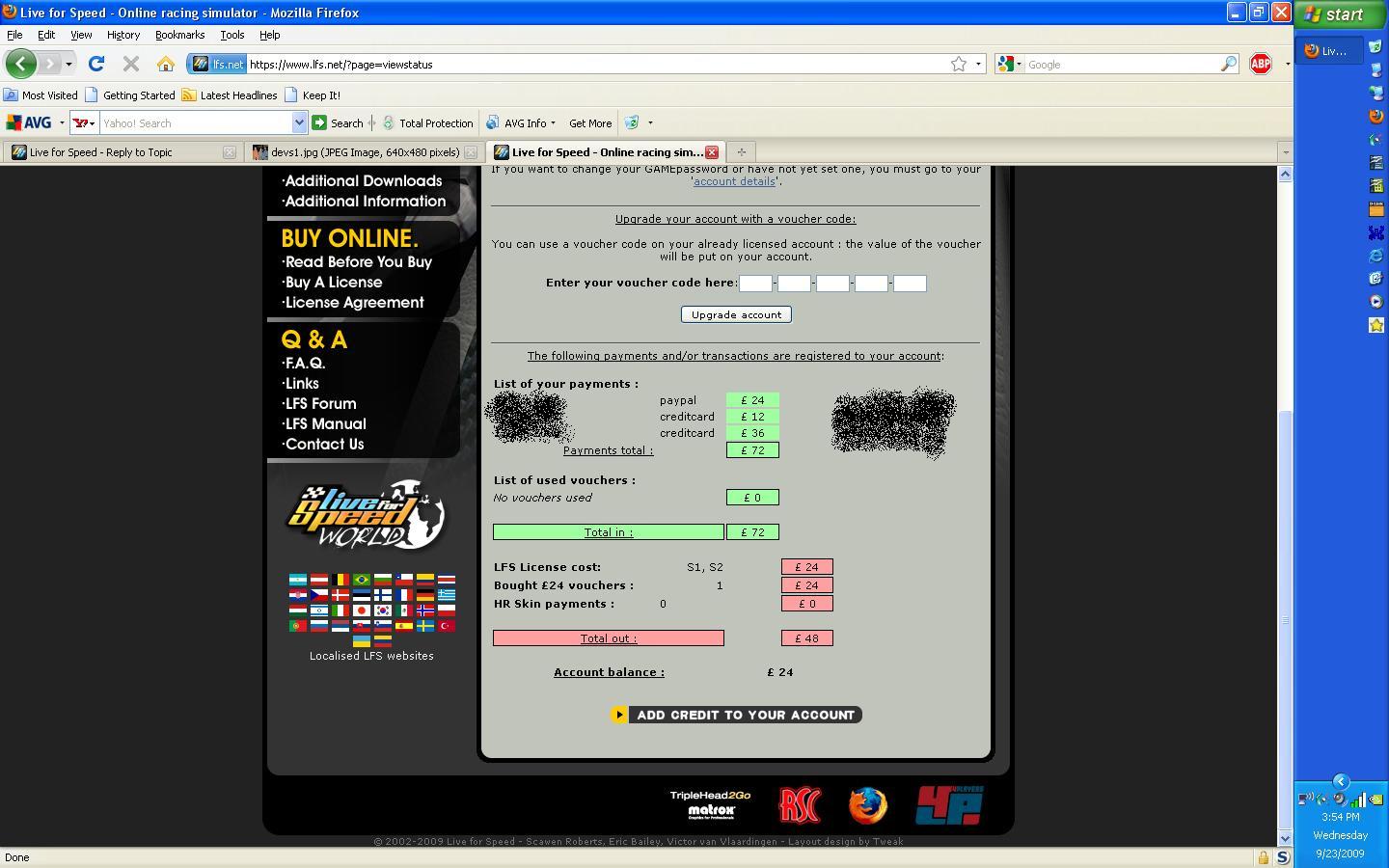
Task: Click the search magnifier in the Google box
Action: click(x=1229, y=64)
